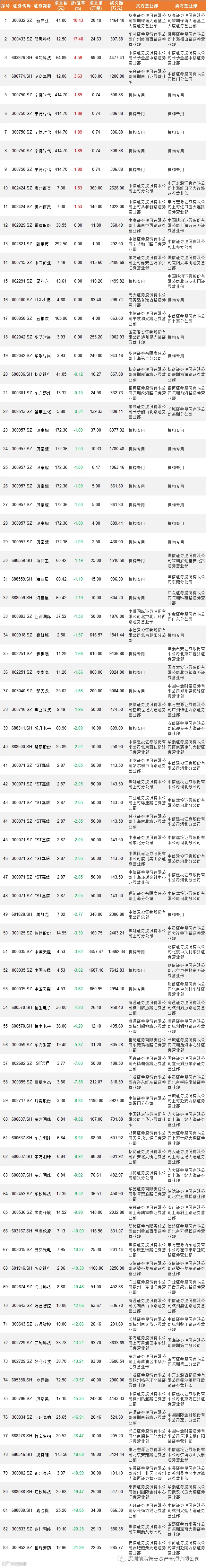The width and height of the screenshot is (206, 1568).
Task: Select the 冰川网络 stock name cell
Action: (x=43, y=1530)
